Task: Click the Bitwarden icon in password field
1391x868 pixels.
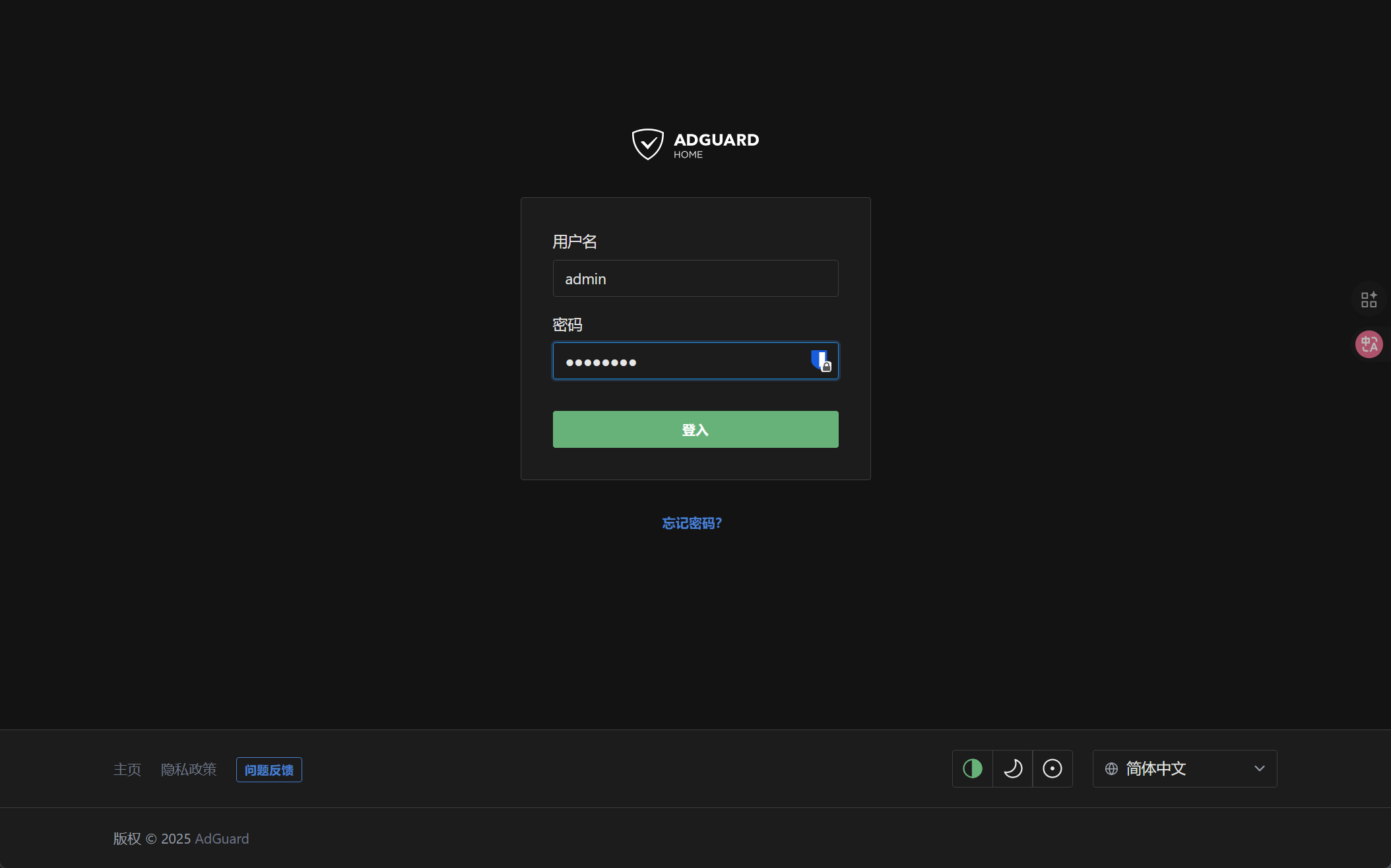Action: (x=820, y=361)
